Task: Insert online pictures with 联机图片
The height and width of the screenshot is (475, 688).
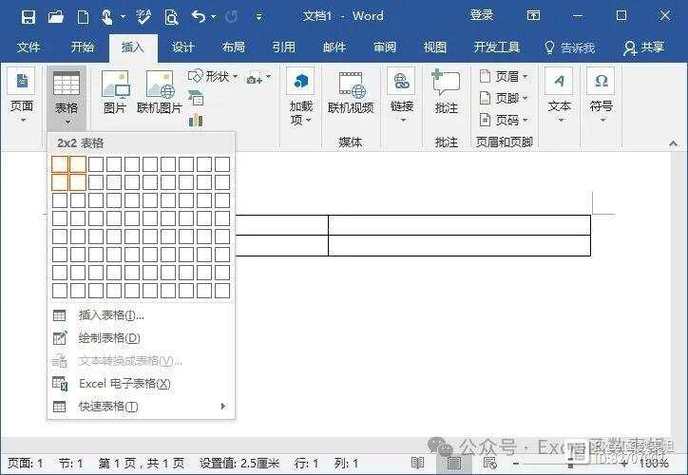Action: pyautogui.click(x=159, y=92)
